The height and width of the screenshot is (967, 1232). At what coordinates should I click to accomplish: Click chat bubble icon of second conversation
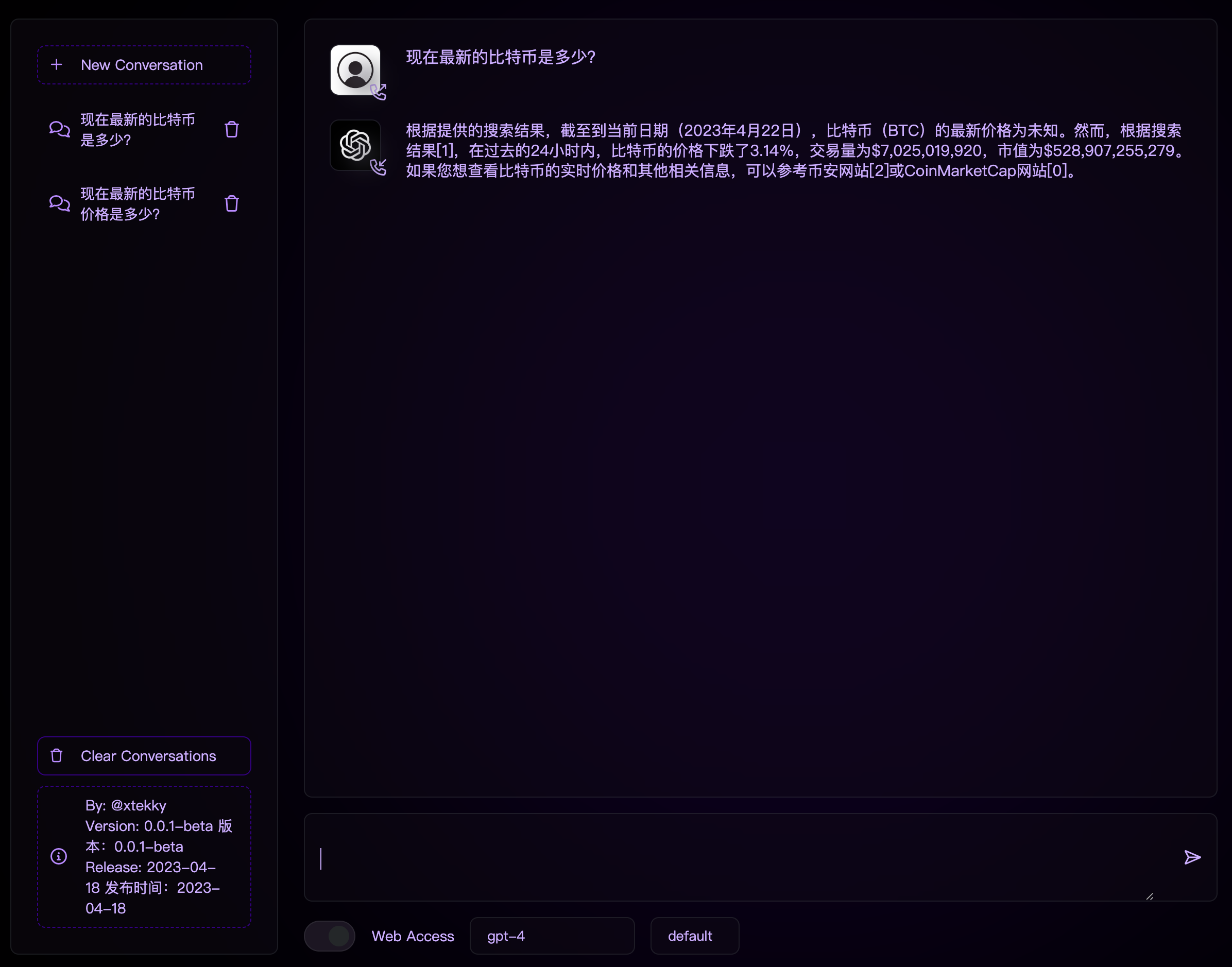coord(59,204)
